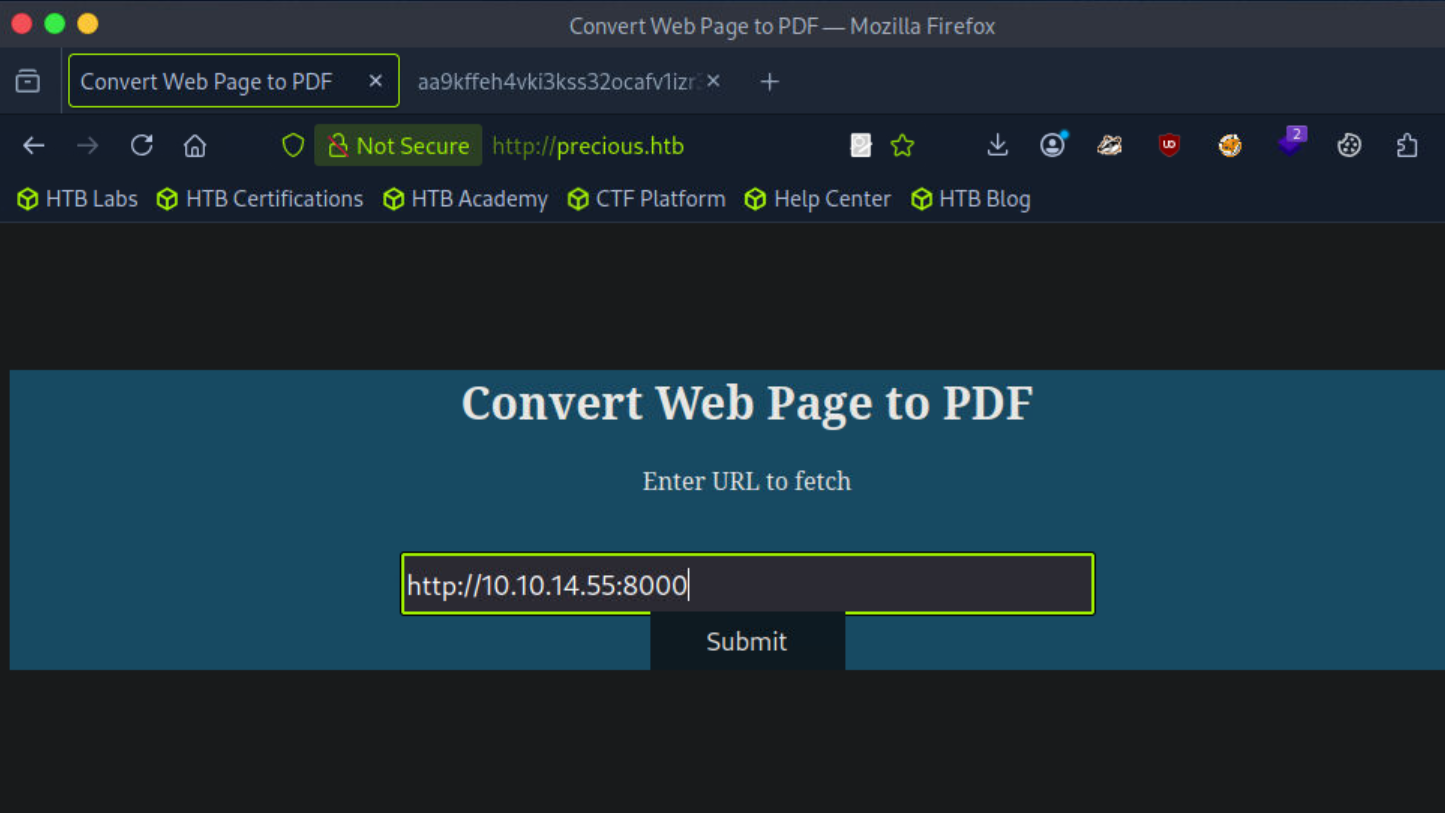Open the Firefox account menu
This screenshot has width=1445, height=813.
pyautogui.click(x=1052, y=146)
